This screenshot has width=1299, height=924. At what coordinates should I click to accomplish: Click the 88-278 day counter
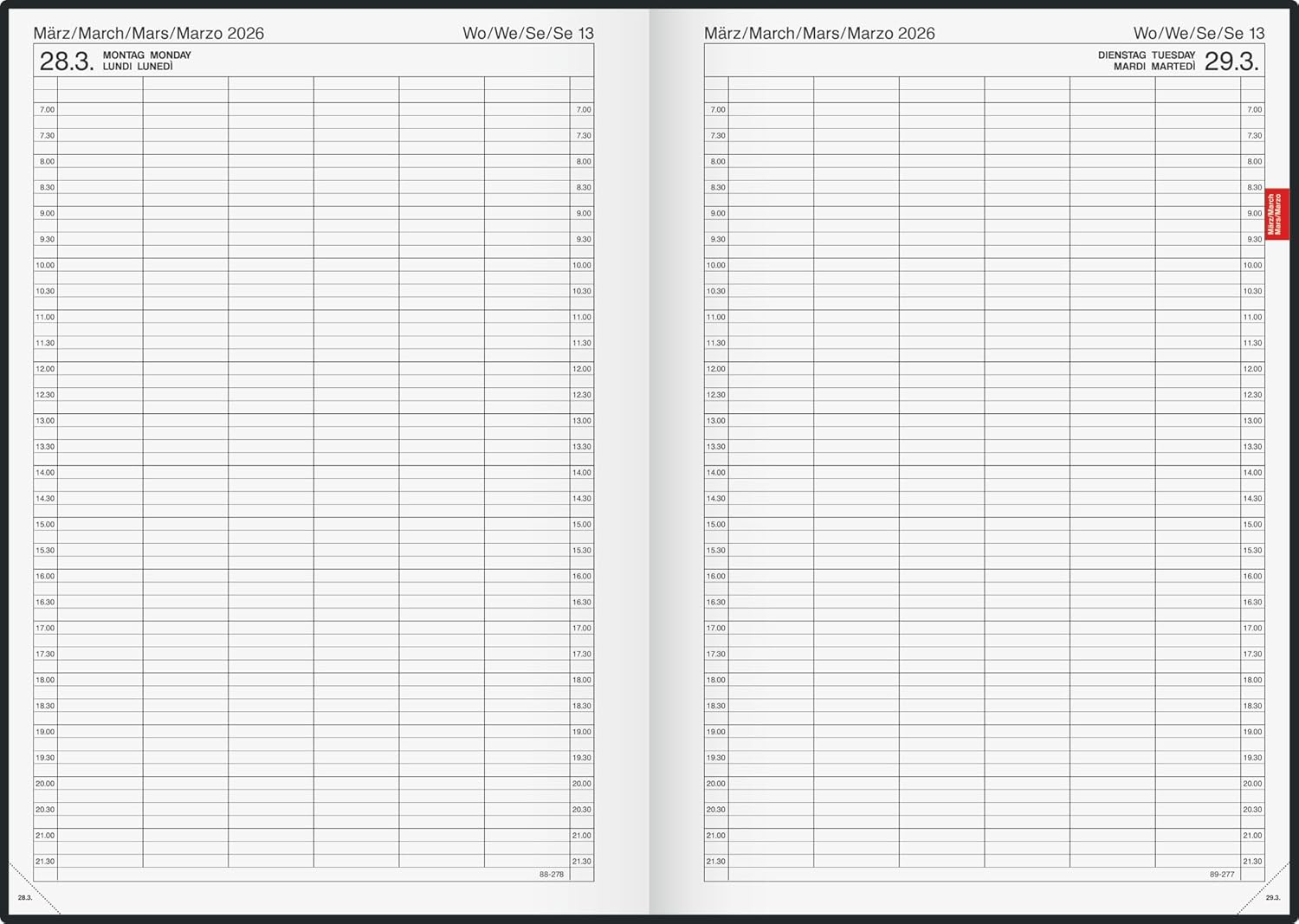pyautogui.click(x=551, y=875)
